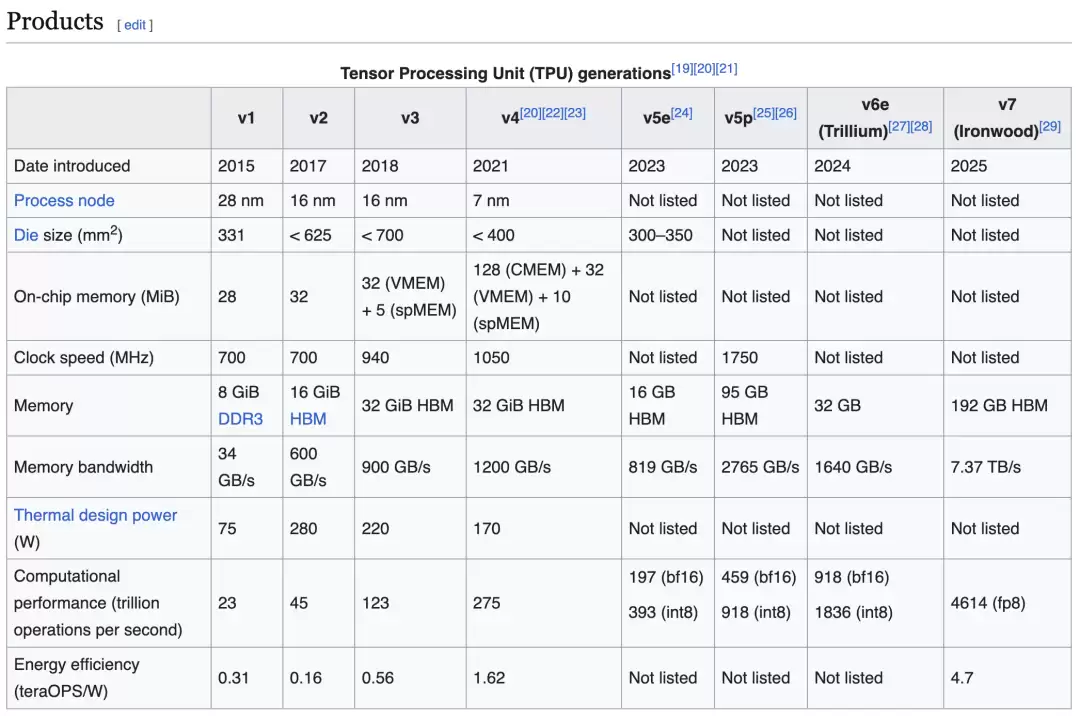This screenshot has height=716, width=1080.
Task: Follow the Process node link
Action: coord(64,200)
